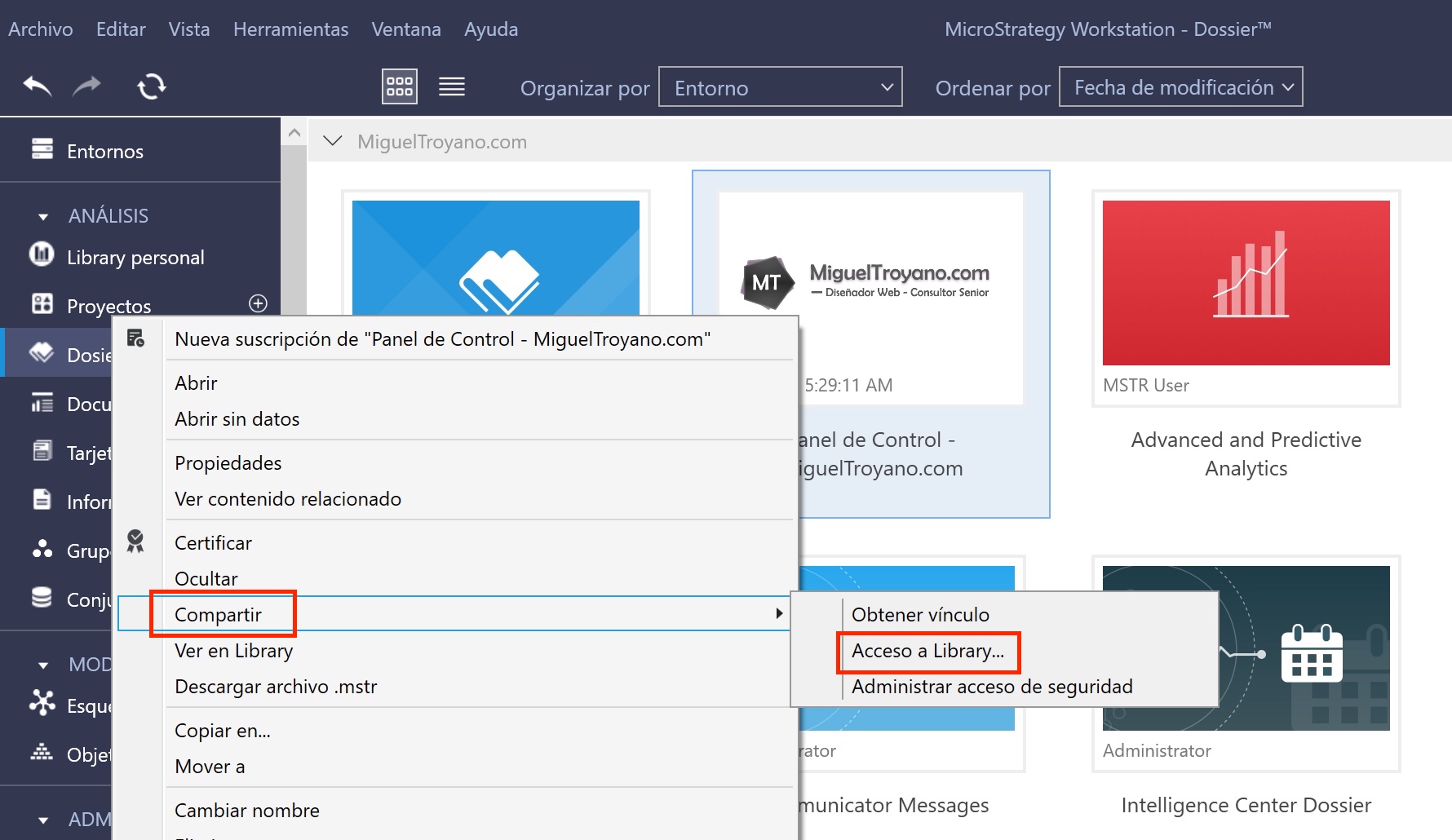Switch to grid view layout
Screen dimensions: 1452x840
pos(400,86)
